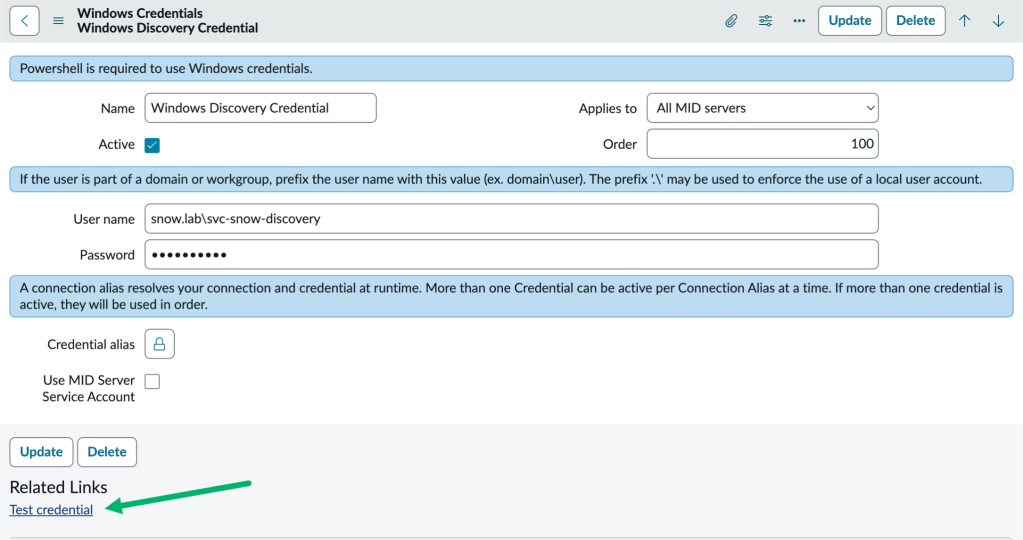This screenshot has height=540, width=1023.
Task: Click the domain prefix info message
Action: coord(511,179)
